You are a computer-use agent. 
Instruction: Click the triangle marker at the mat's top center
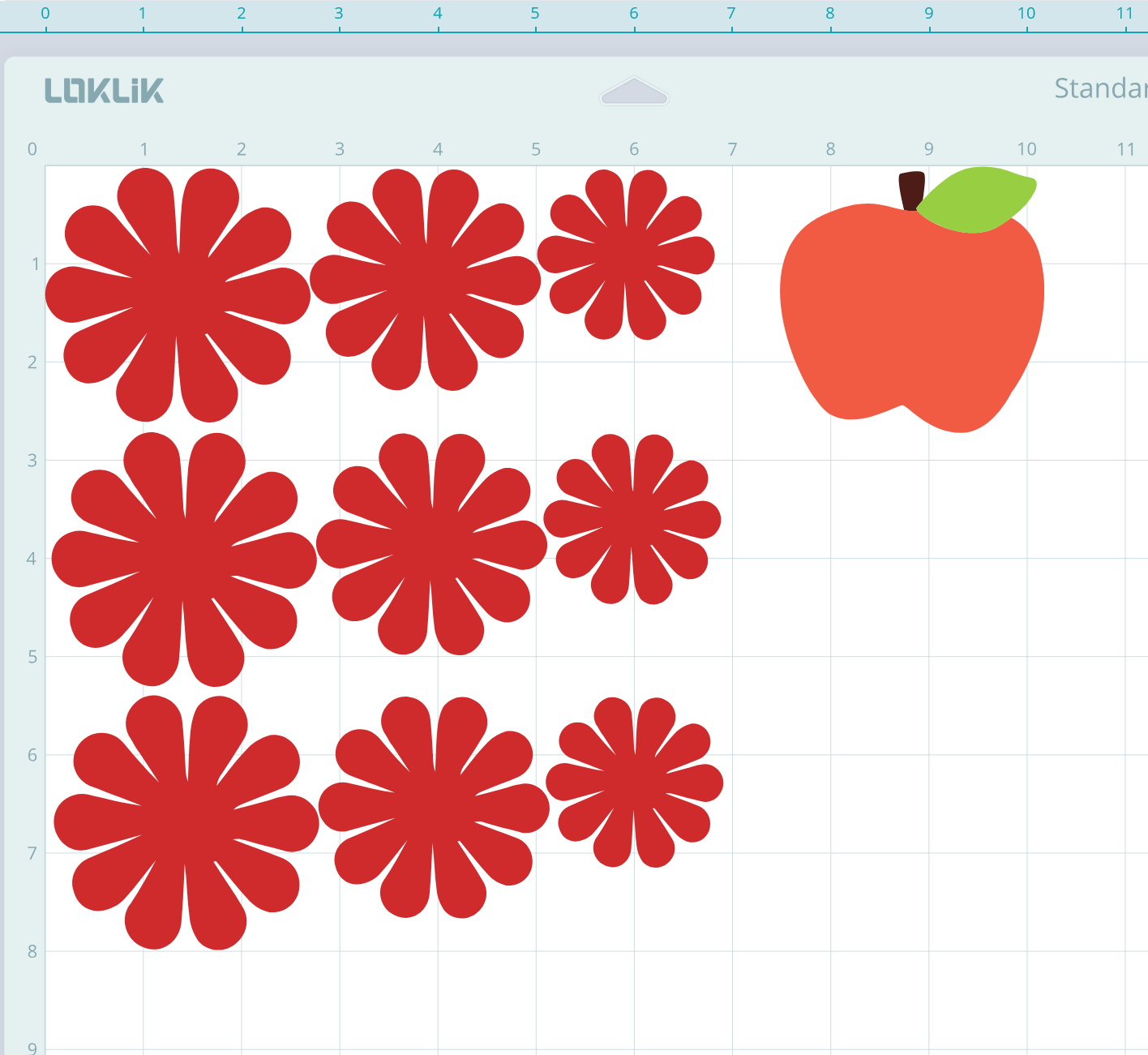[x=634, y=92]
